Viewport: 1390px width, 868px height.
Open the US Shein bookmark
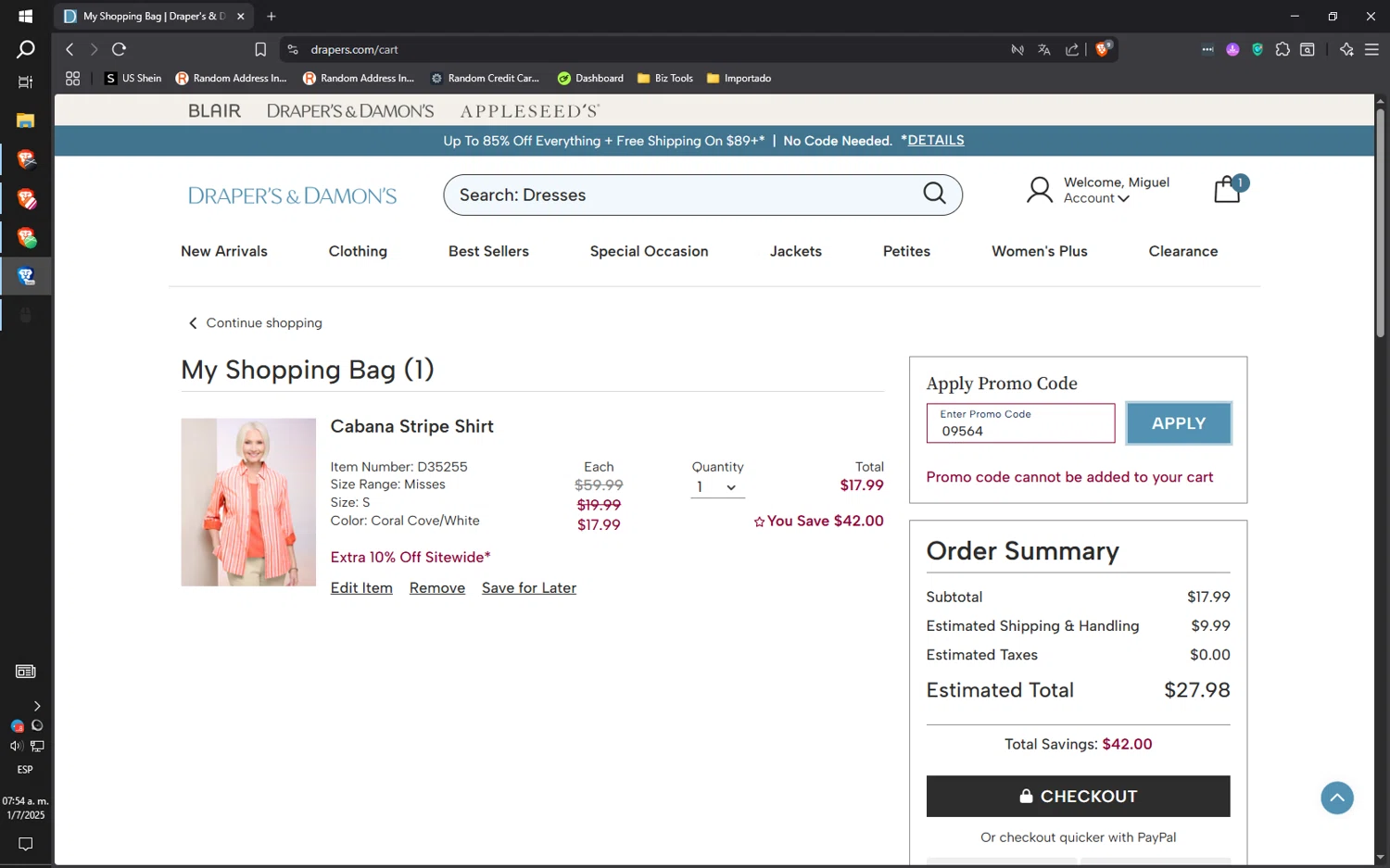point(133,79)
